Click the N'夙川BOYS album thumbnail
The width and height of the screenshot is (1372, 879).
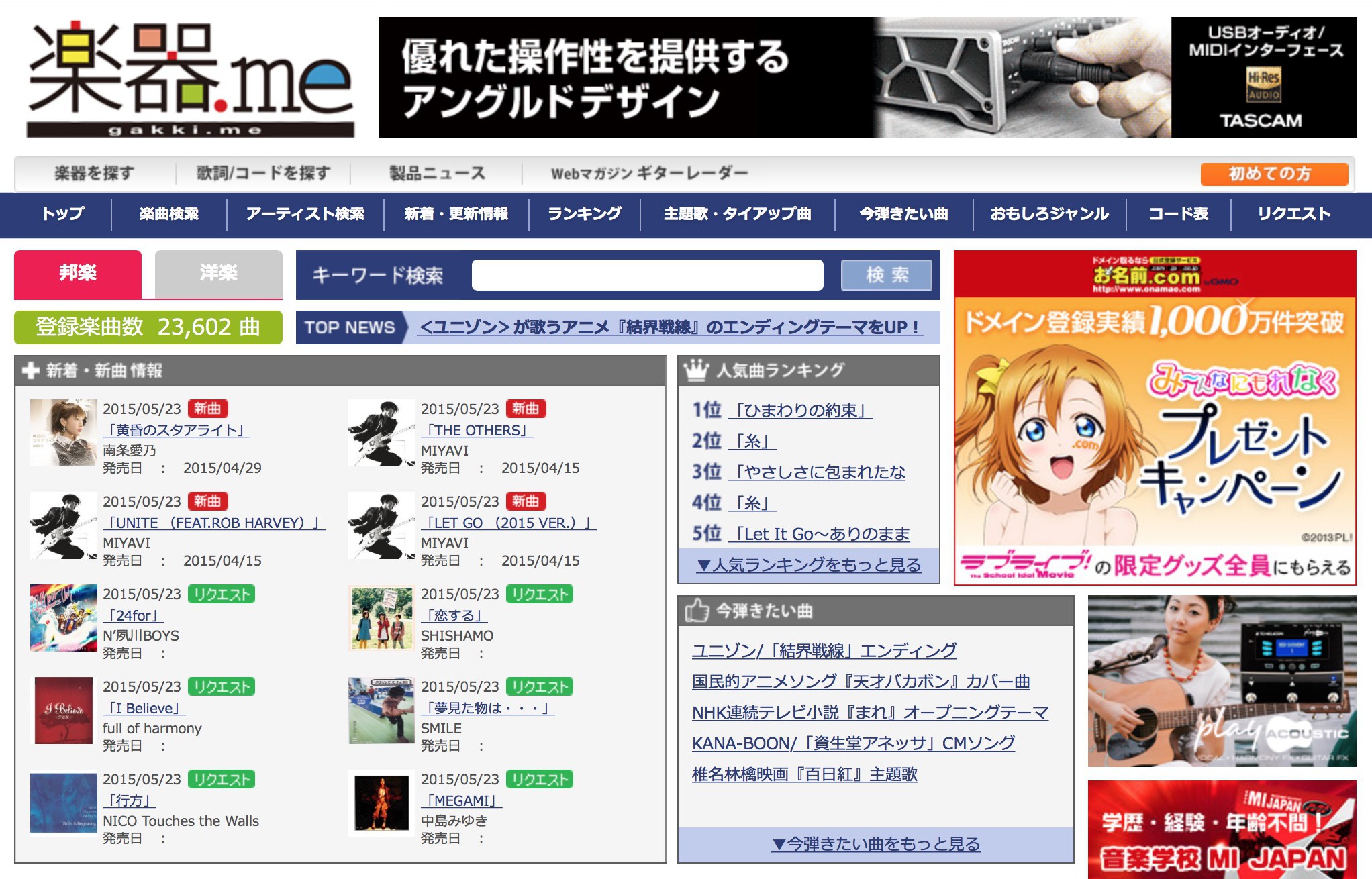64,618
